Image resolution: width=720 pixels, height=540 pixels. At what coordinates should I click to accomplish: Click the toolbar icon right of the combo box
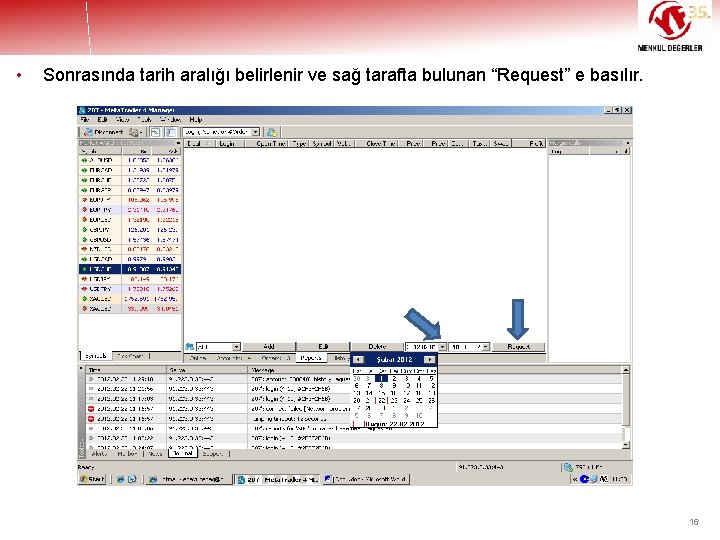click(x=271, y=132)
